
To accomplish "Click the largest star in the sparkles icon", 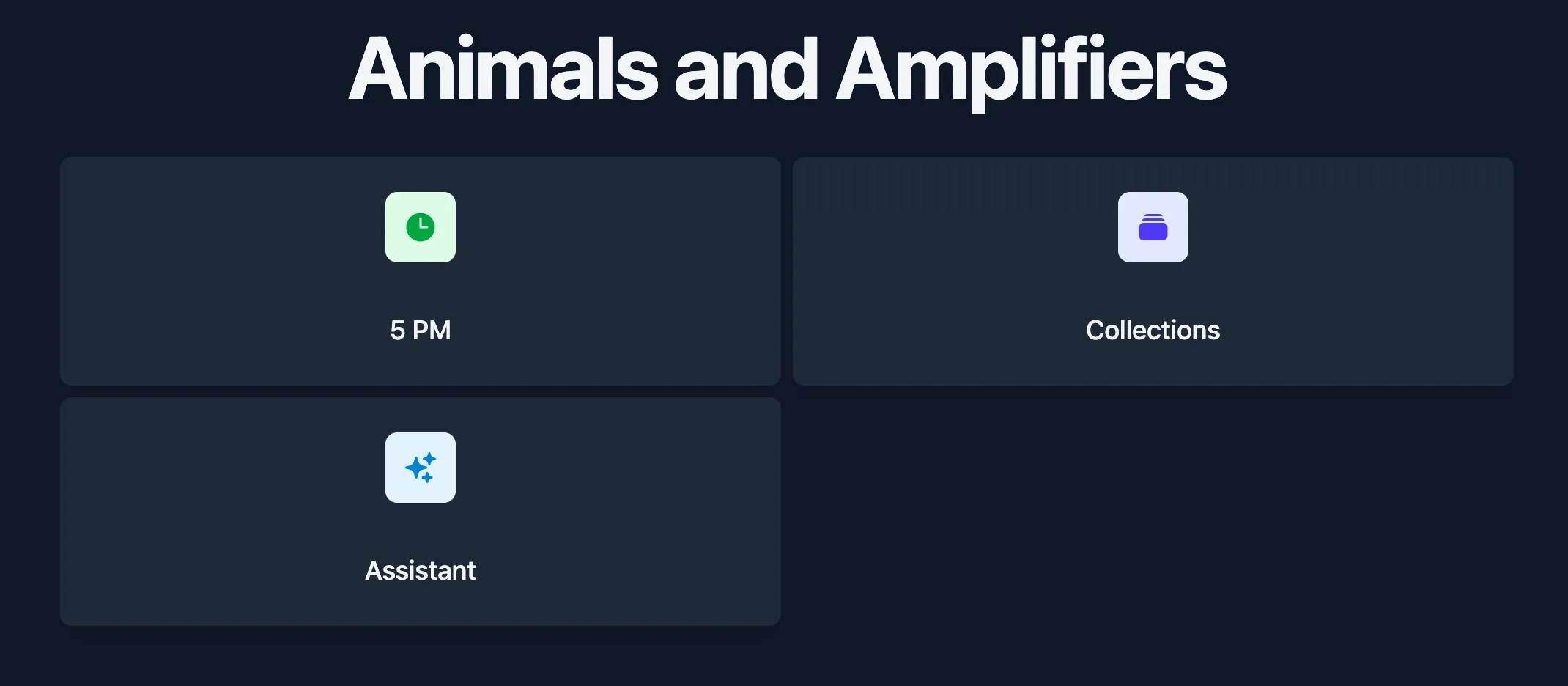I will click(x=417, y=467).
